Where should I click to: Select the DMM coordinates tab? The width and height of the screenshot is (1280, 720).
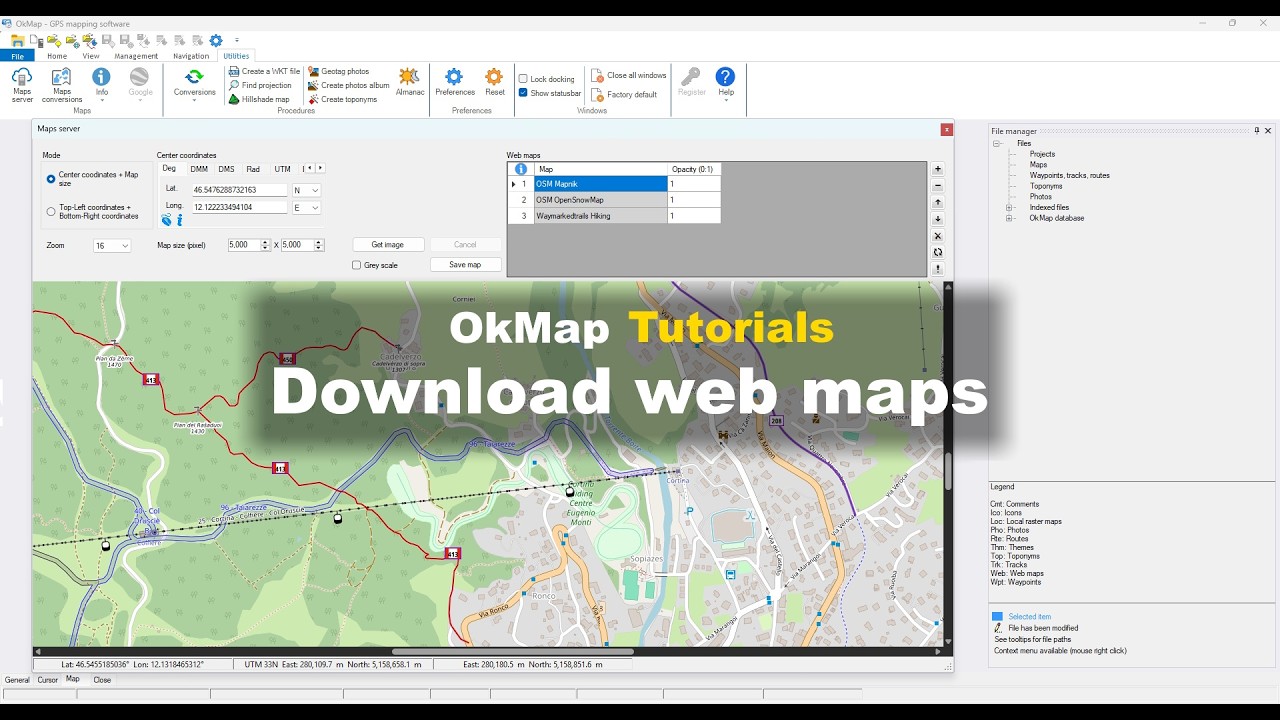[x=199, y=169]
